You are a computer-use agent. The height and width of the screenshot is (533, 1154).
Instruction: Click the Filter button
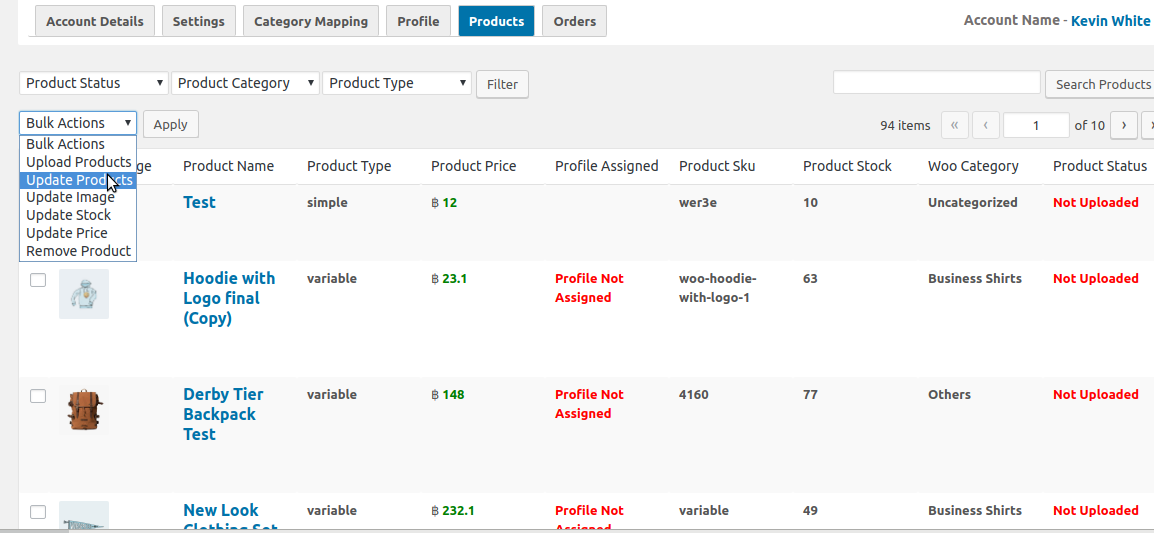click(x=503, y=85)
